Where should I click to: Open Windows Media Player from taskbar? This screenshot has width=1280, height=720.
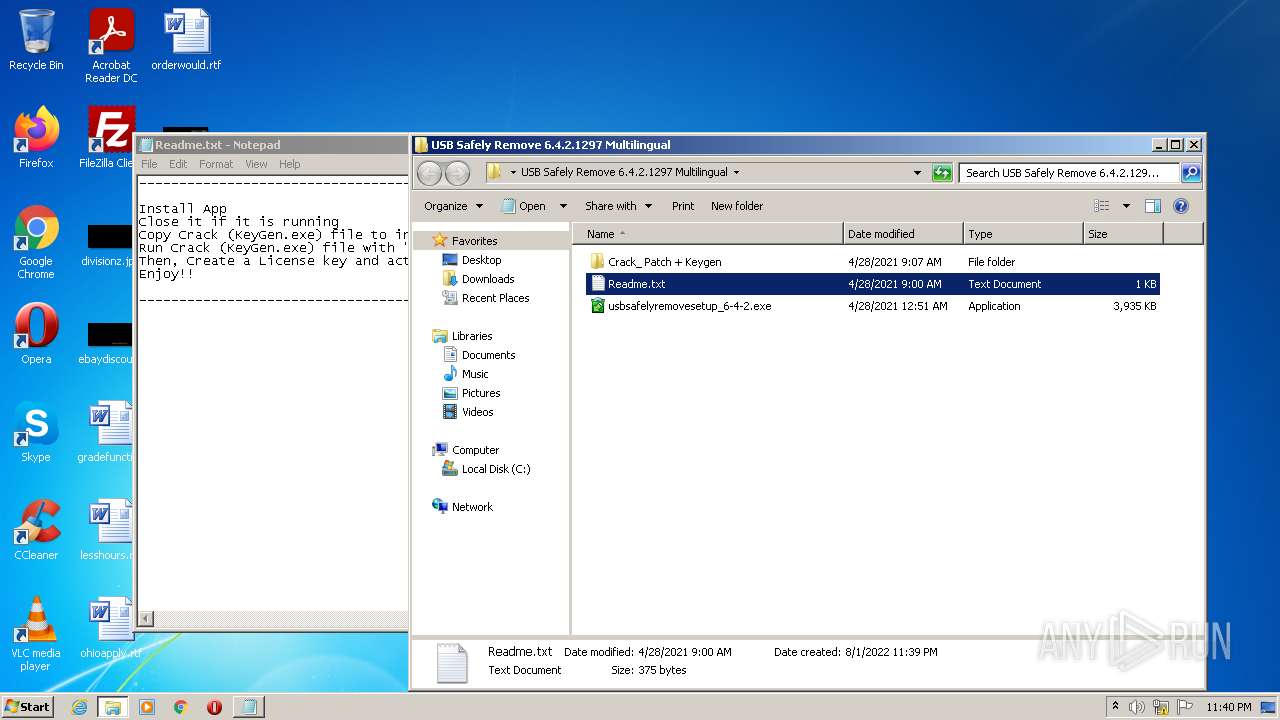coord(147,707)
